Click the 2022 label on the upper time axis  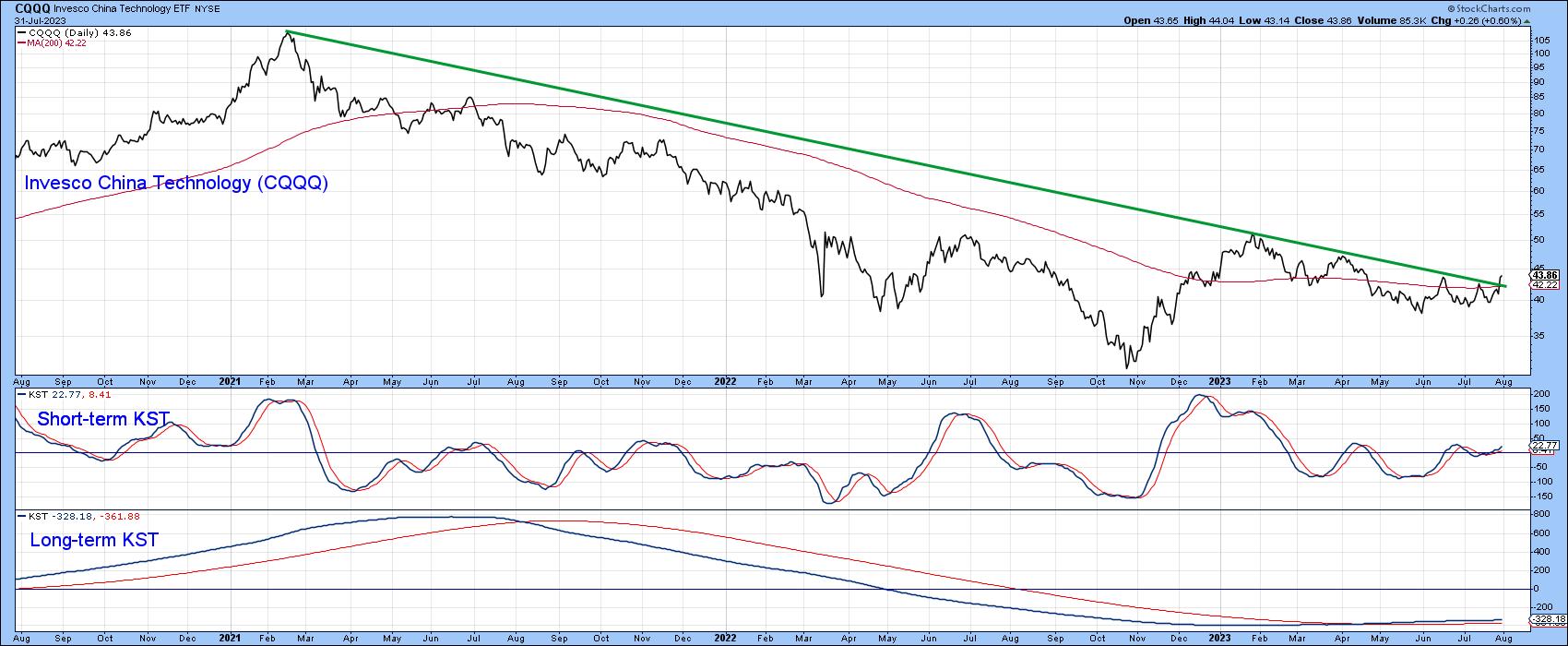725,380
